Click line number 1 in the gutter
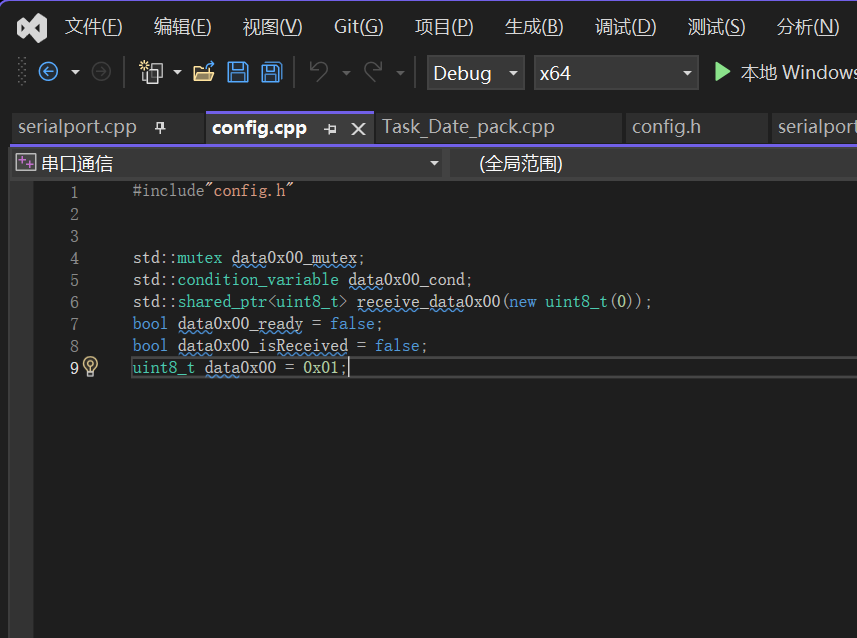Viewport: 857px width, 638px height. click(74, 192)
